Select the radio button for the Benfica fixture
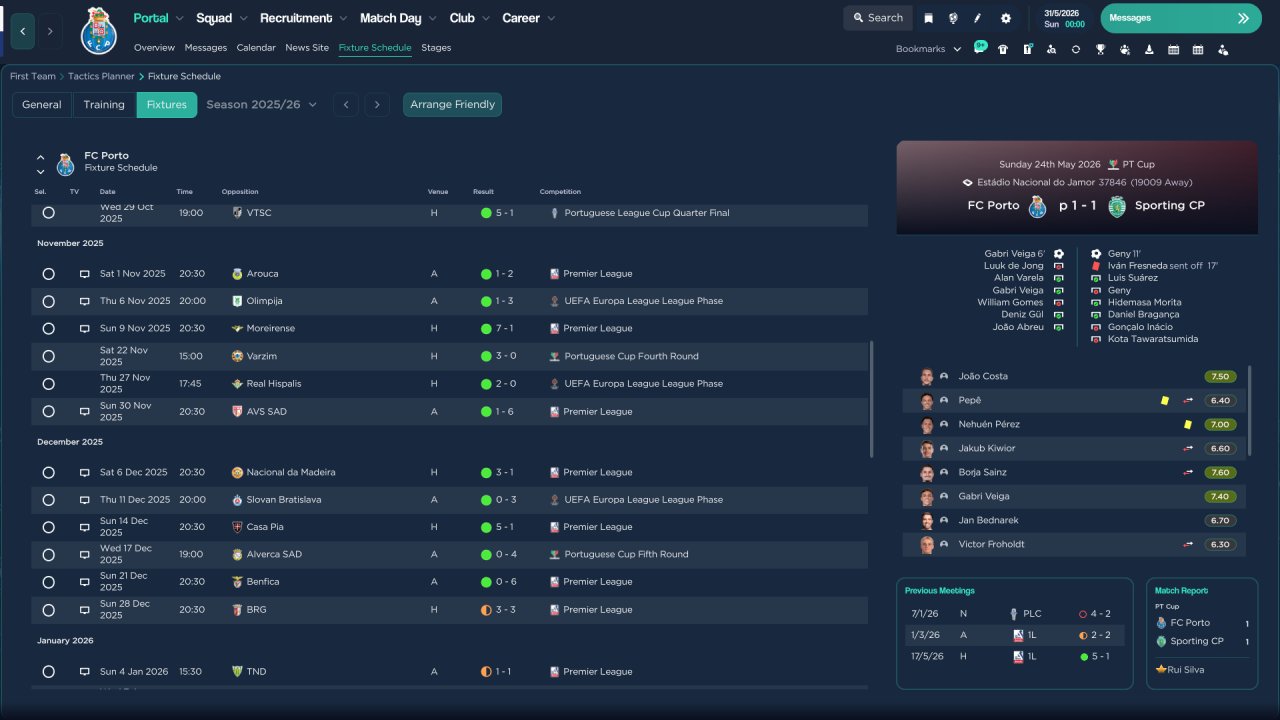The height and width of the screenshot is (720, 1280). (x=48, y=582)
